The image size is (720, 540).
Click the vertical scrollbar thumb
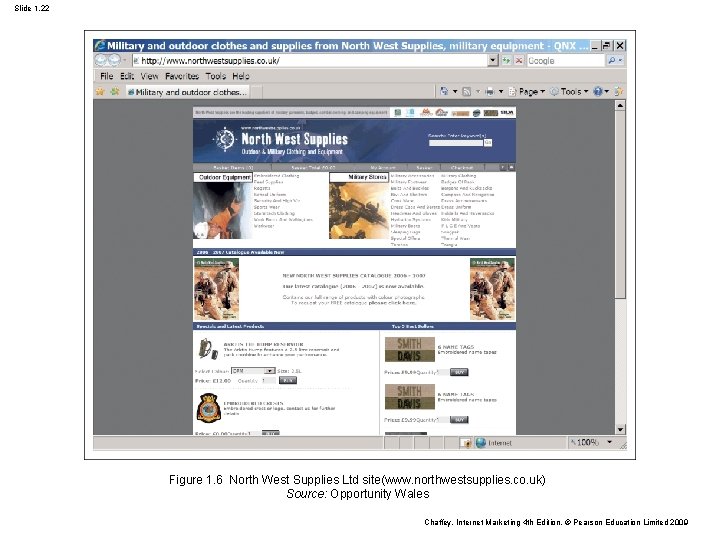click(x=620, y=205)
